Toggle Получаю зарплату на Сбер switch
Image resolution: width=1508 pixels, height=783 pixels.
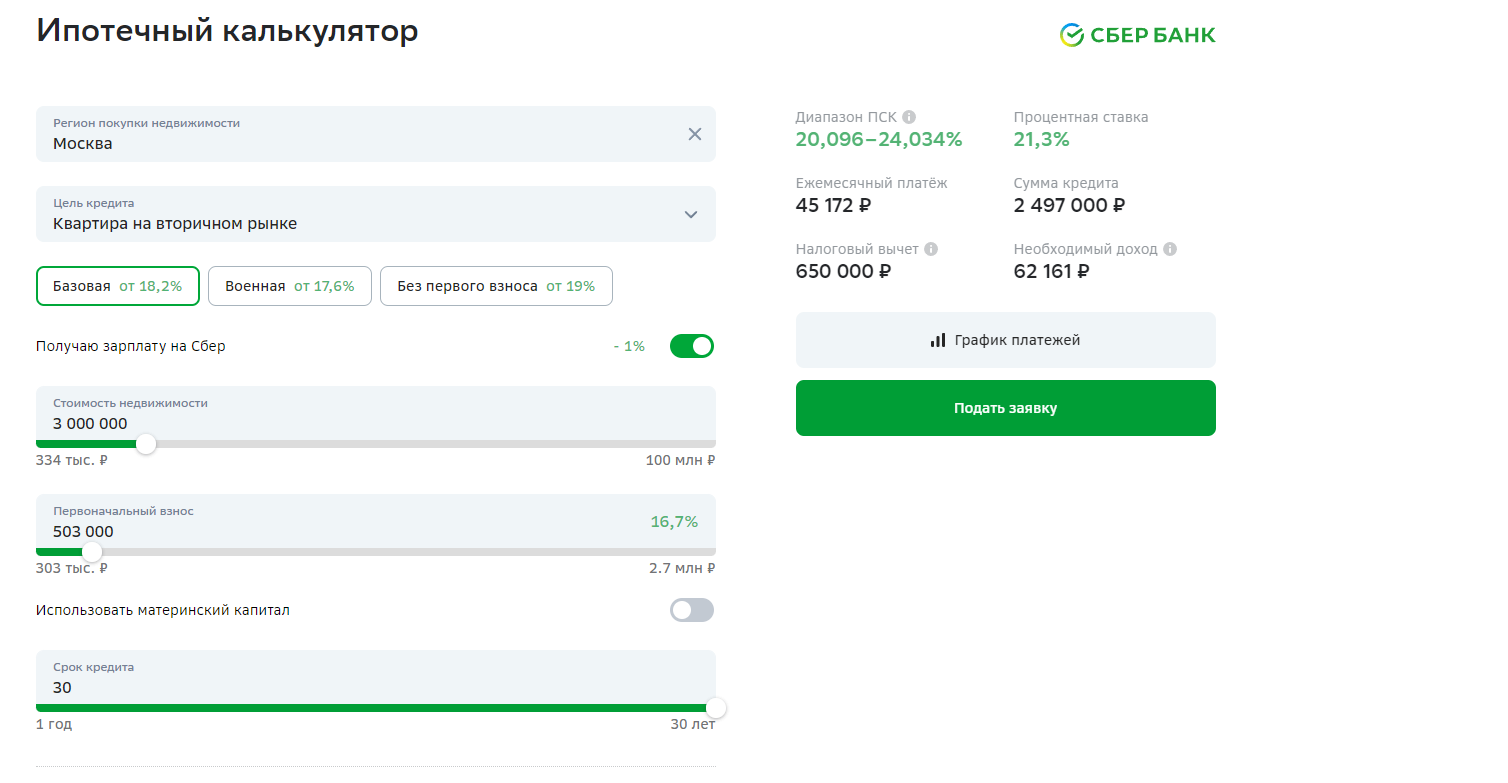692,346
